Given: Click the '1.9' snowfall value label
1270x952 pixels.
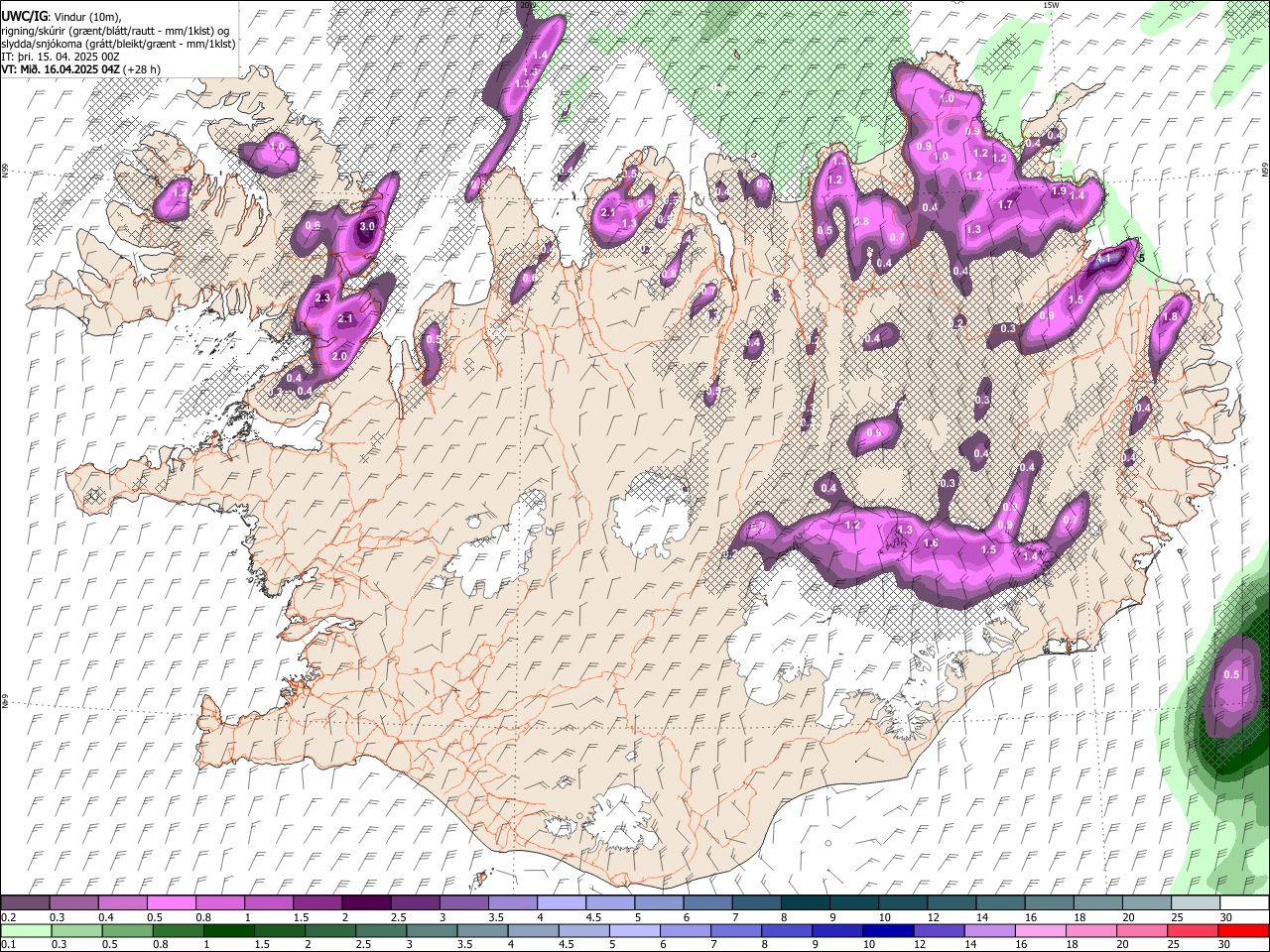Looking at the screenshot, I should point(1059,191).
